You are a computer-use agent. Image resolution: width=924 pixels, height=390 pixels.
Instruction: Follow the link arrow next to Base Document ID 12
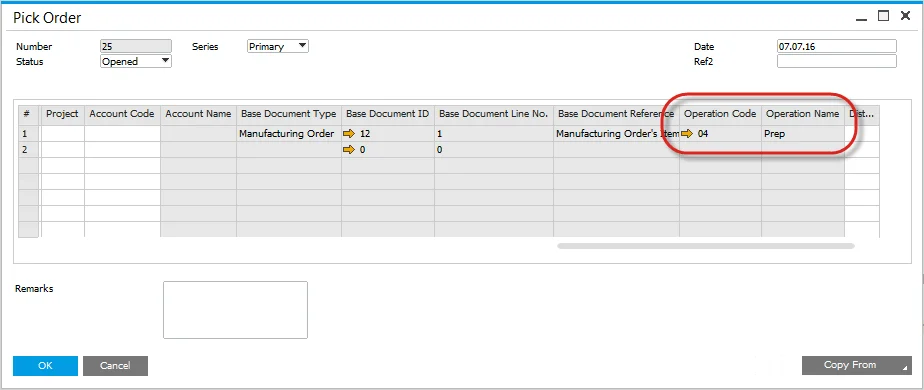click(x=349, y=134)
